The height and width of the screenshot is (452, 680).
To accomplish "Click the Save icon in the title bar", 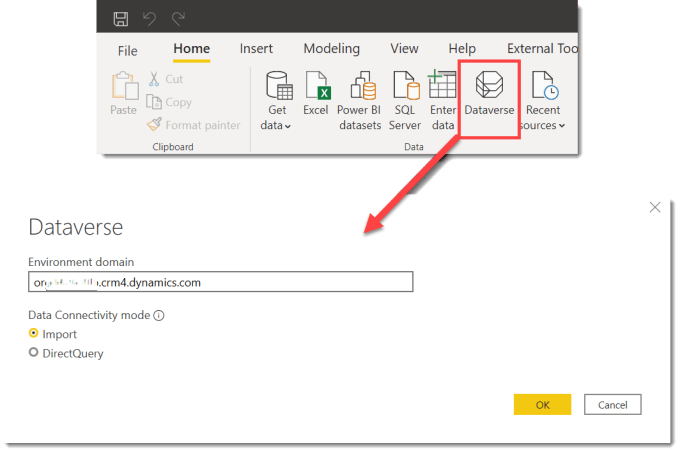I will coord(121,19).
